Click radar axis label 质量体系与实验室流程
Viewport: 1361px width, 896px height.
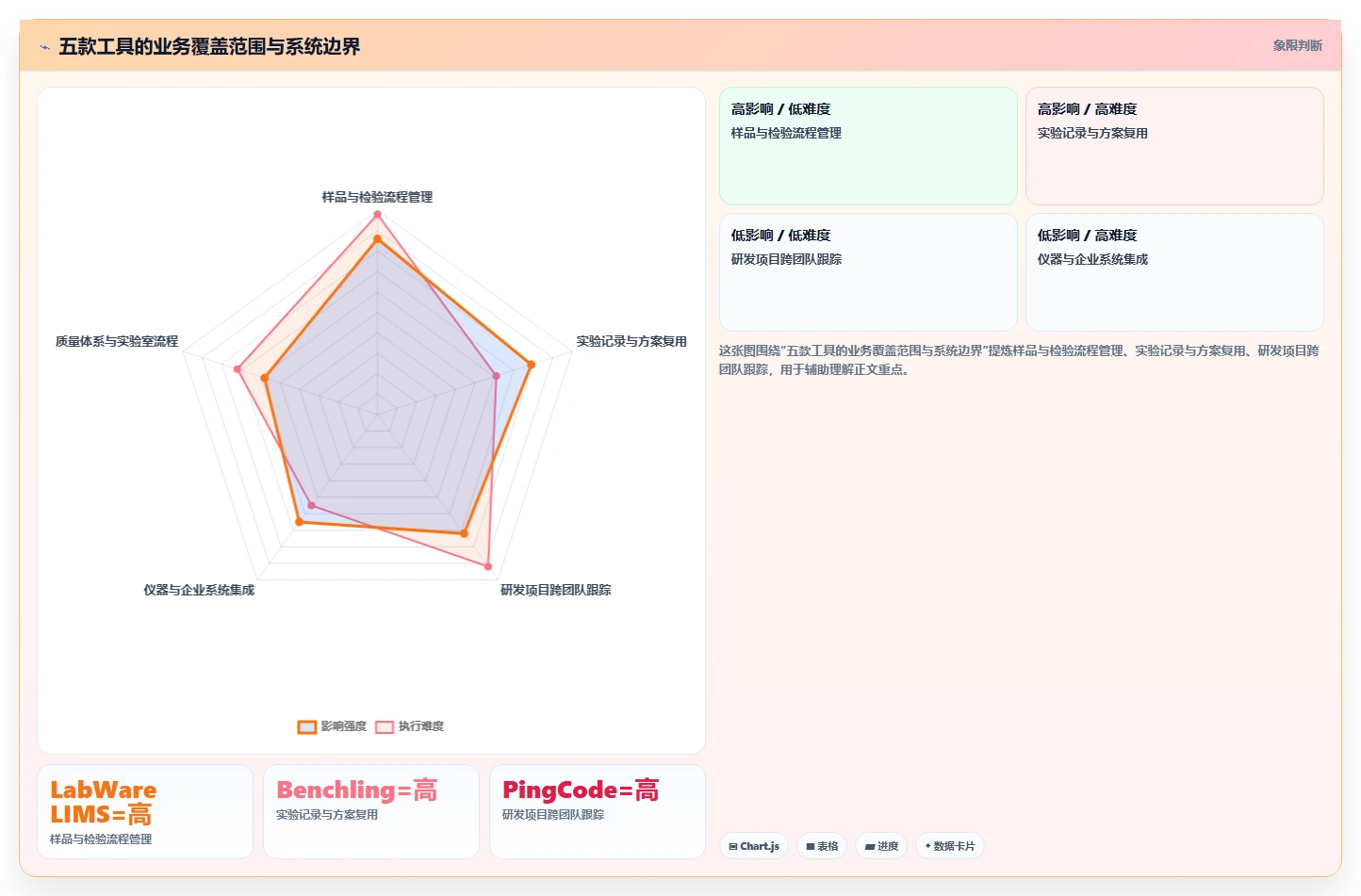[x=117, y=341]
